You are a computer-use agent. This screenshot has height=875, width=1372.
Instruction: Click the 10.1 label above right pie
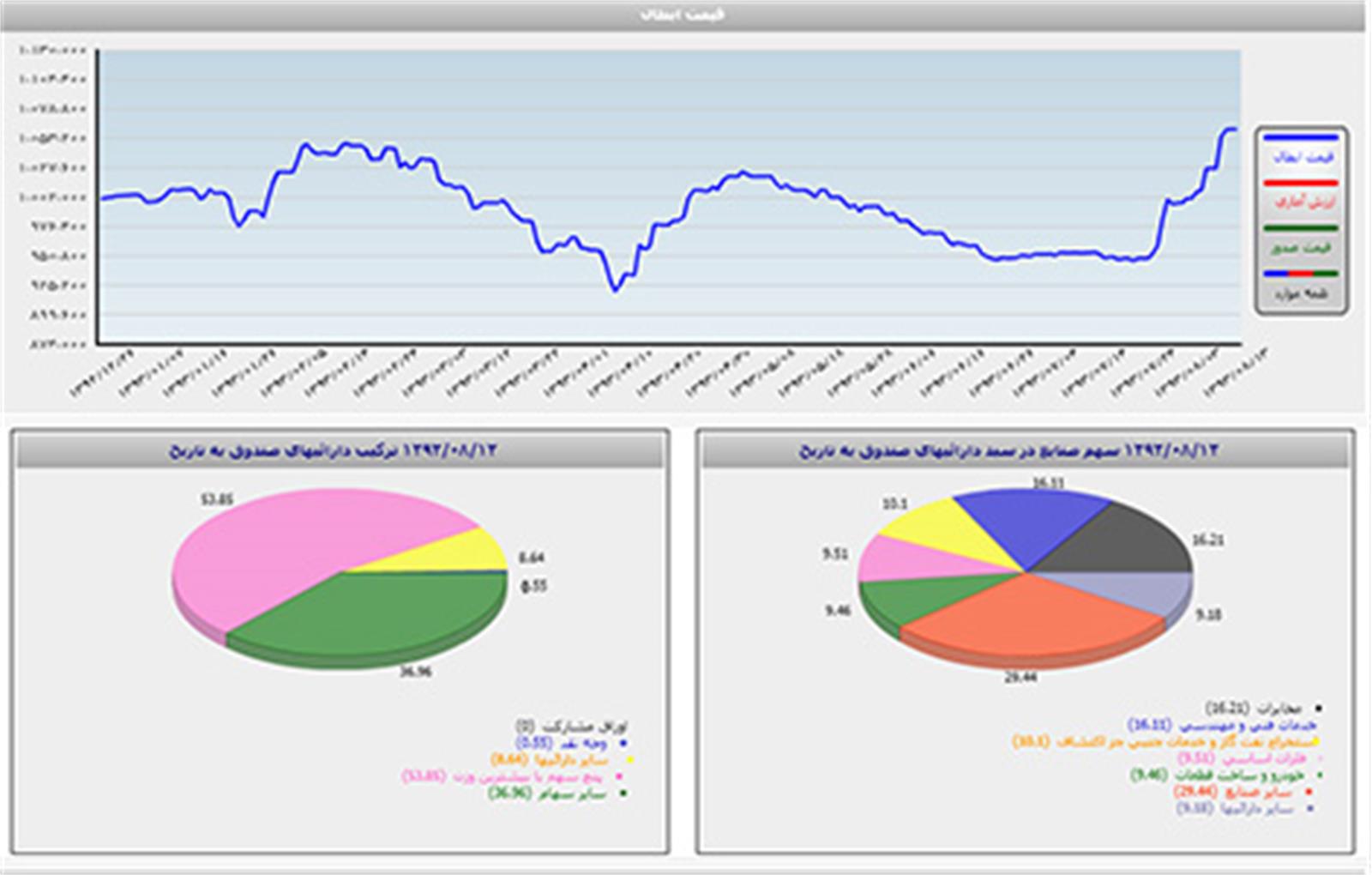(x=894, y=504)
